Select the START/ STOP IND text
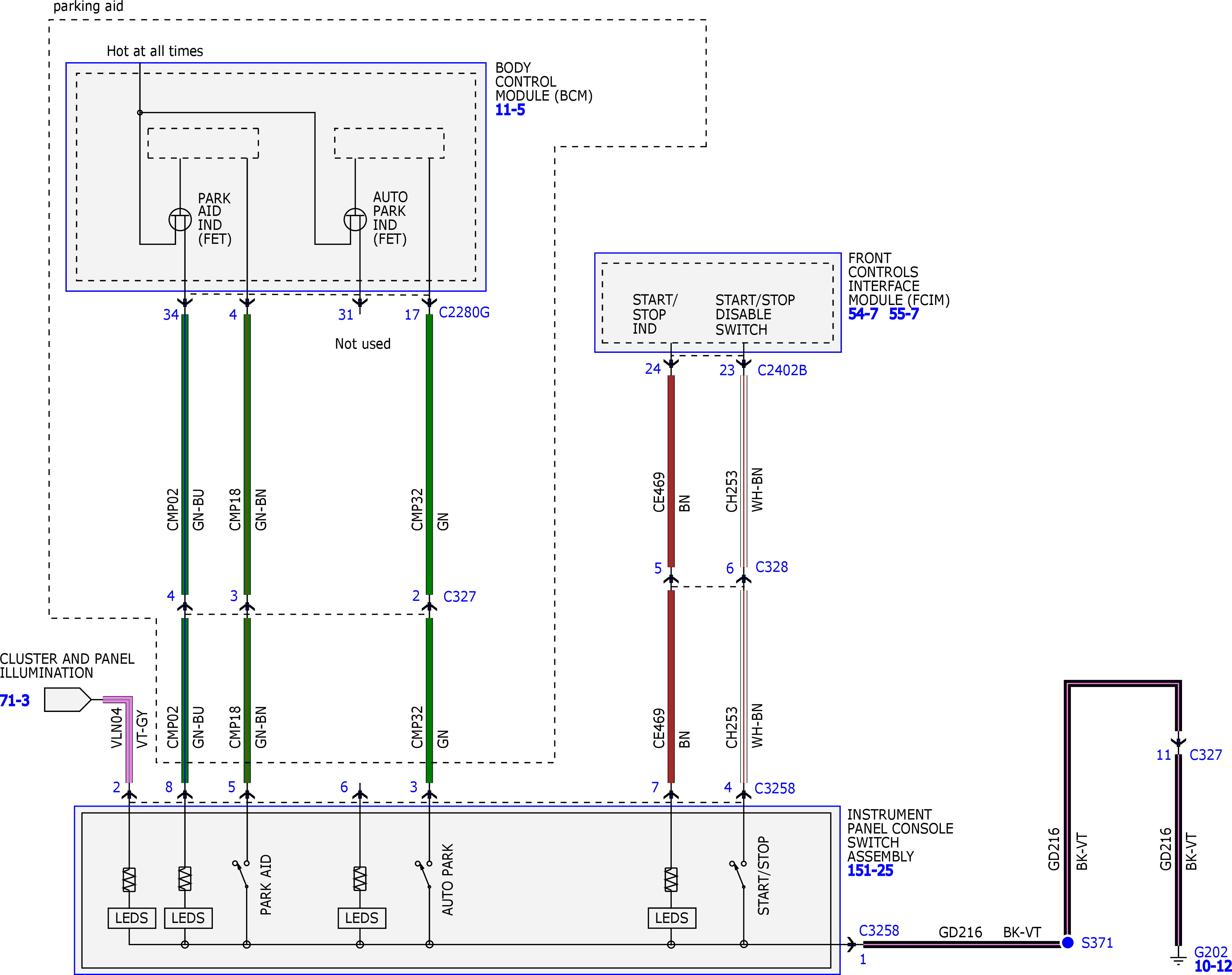The height and width of the screenshot is (975, 1232). click(655, 314)
